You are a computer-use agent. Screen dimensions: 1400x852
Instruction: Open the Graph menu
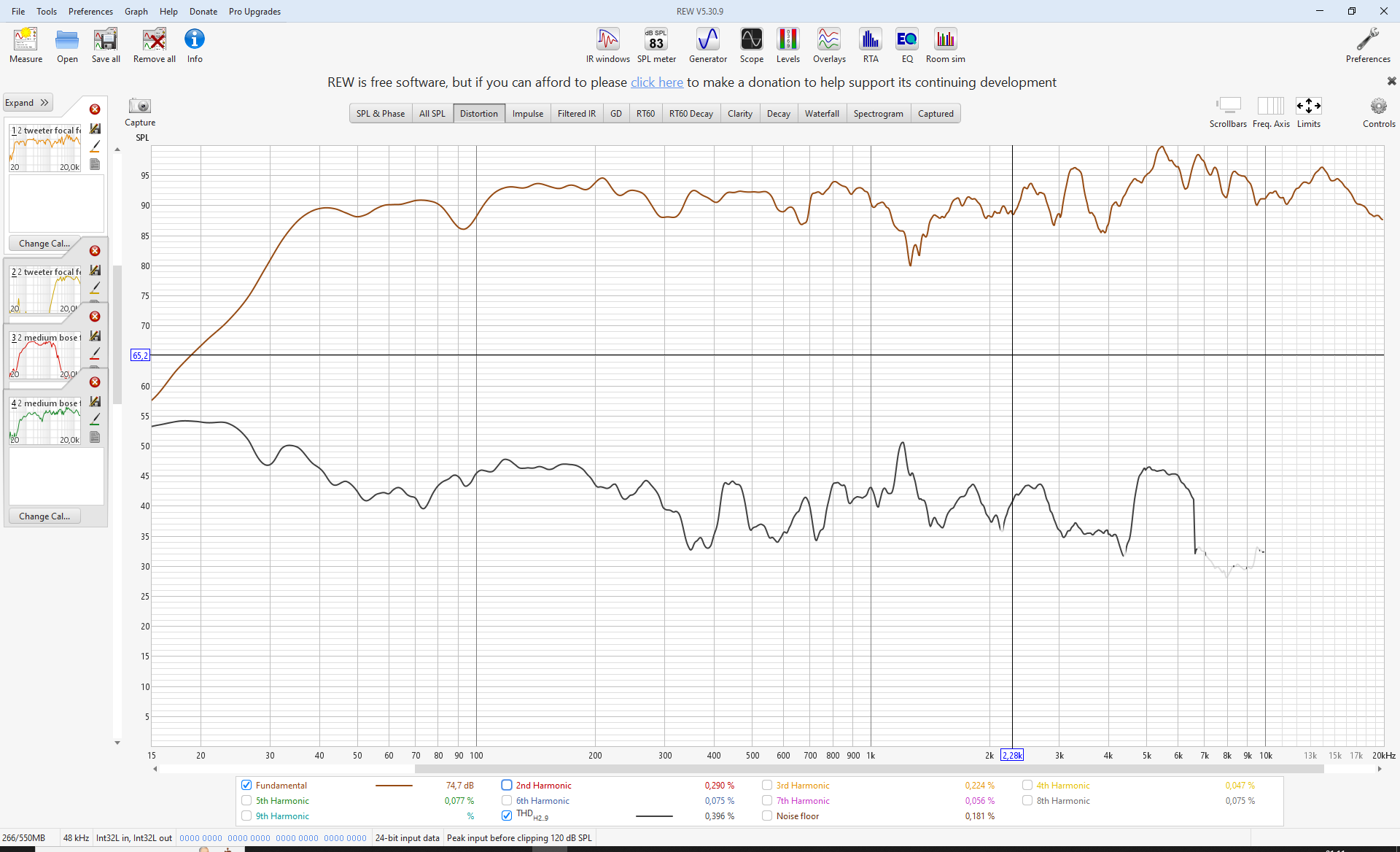coord(136,11)
